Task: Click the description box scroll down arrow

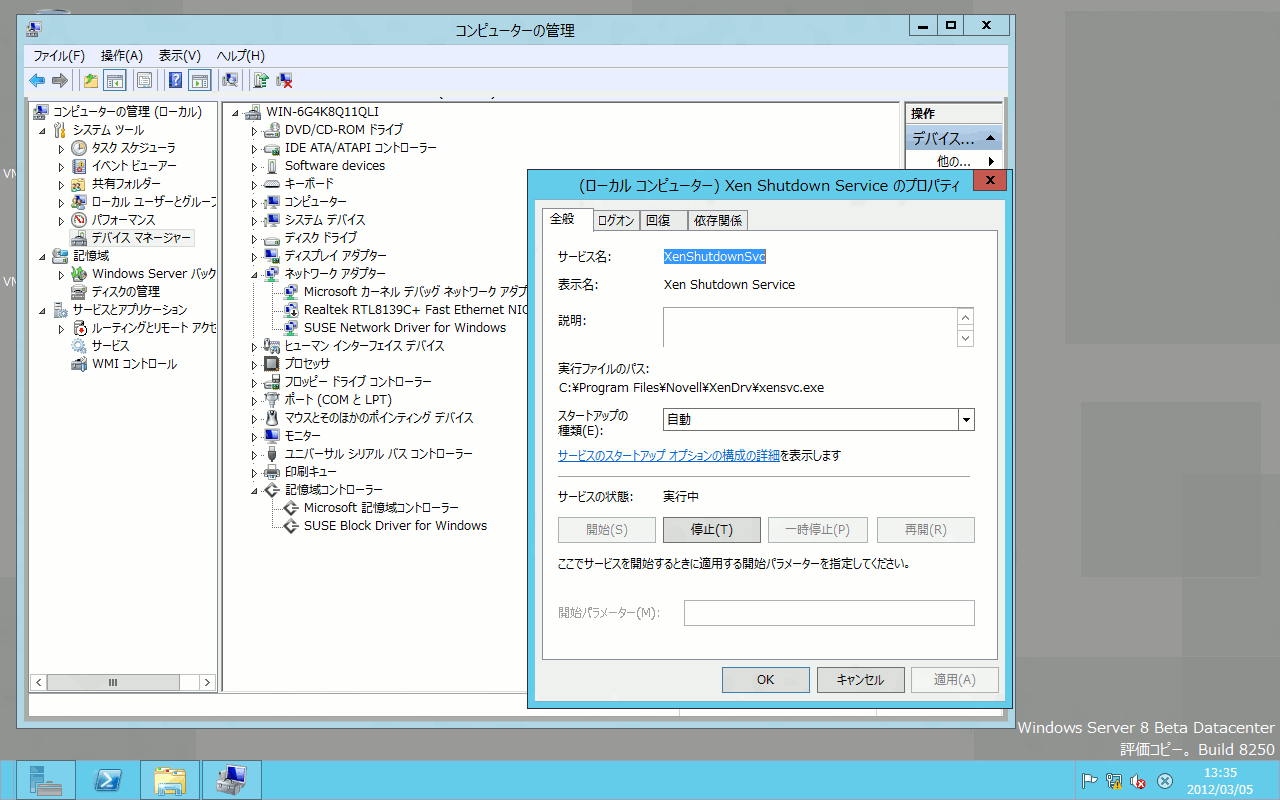Action: pyautogui.click(x=965, y=338)
